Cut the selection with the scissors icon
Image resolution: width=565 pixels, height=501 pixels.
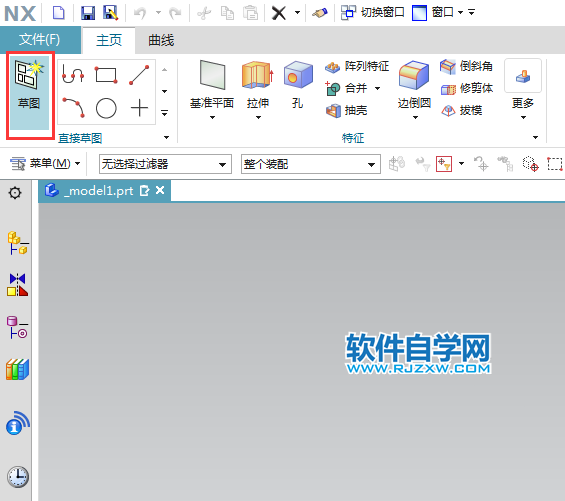pyautogui.click(x=204, y=13)
